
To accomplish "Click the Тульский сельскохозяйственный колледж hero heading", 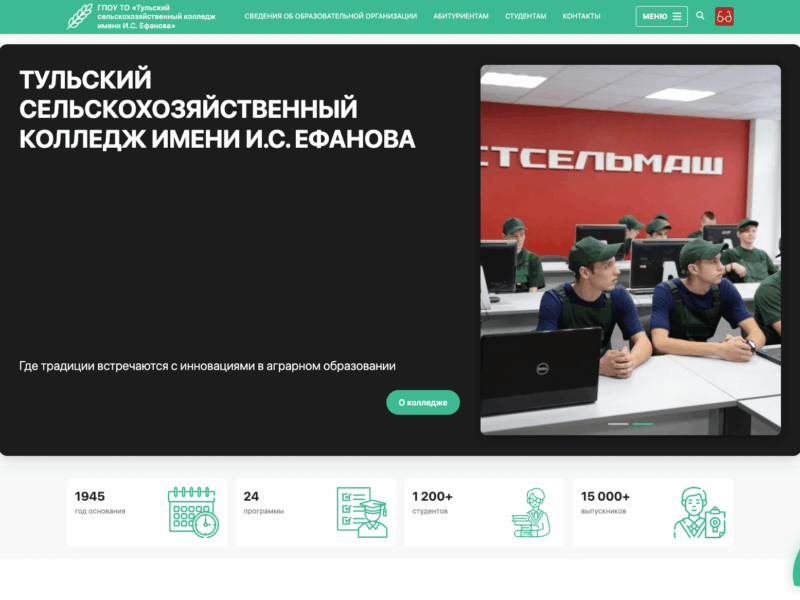I will (217, 109).
